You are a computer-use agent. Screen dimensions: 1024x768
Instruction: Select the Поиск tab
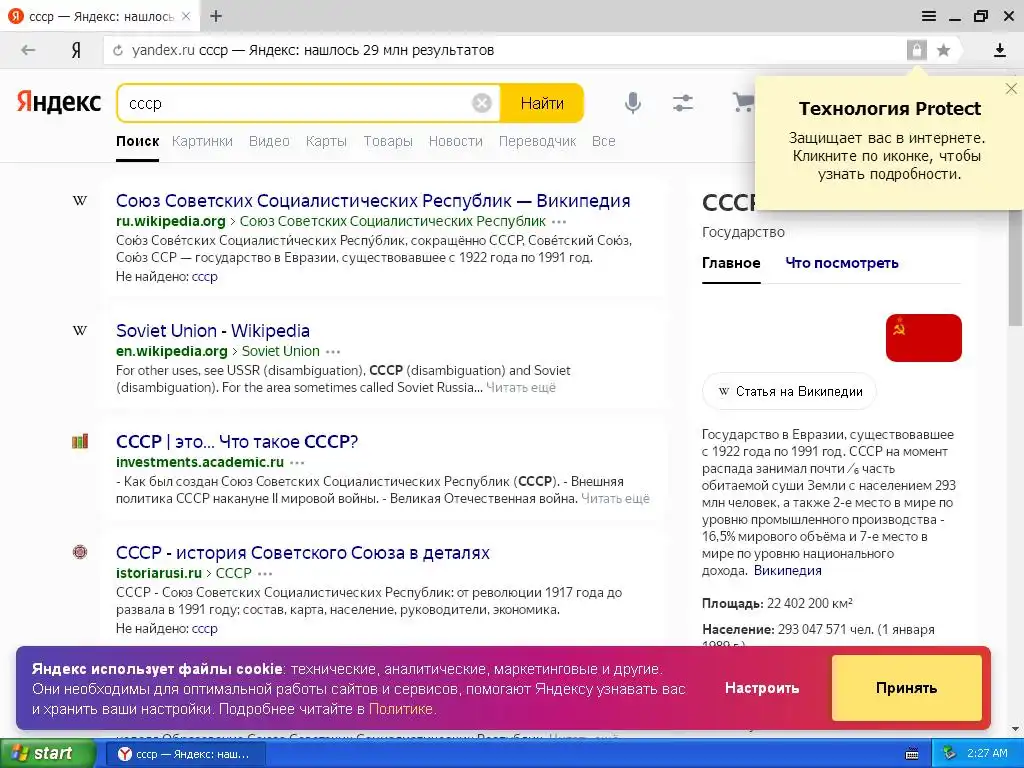(x=137, y=141)
